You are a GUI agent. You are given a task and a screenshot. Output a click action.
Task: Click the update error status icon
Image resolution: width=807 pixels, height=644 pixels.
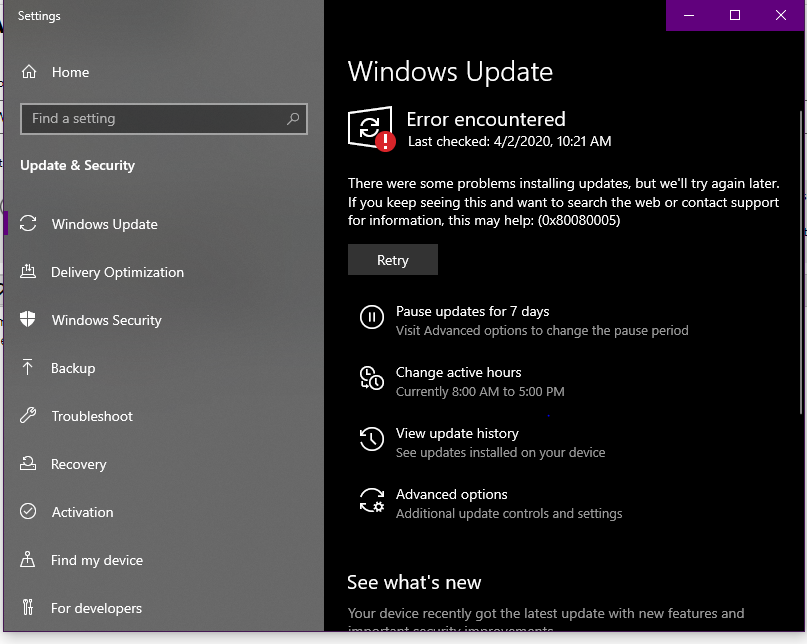pos(371,129)
